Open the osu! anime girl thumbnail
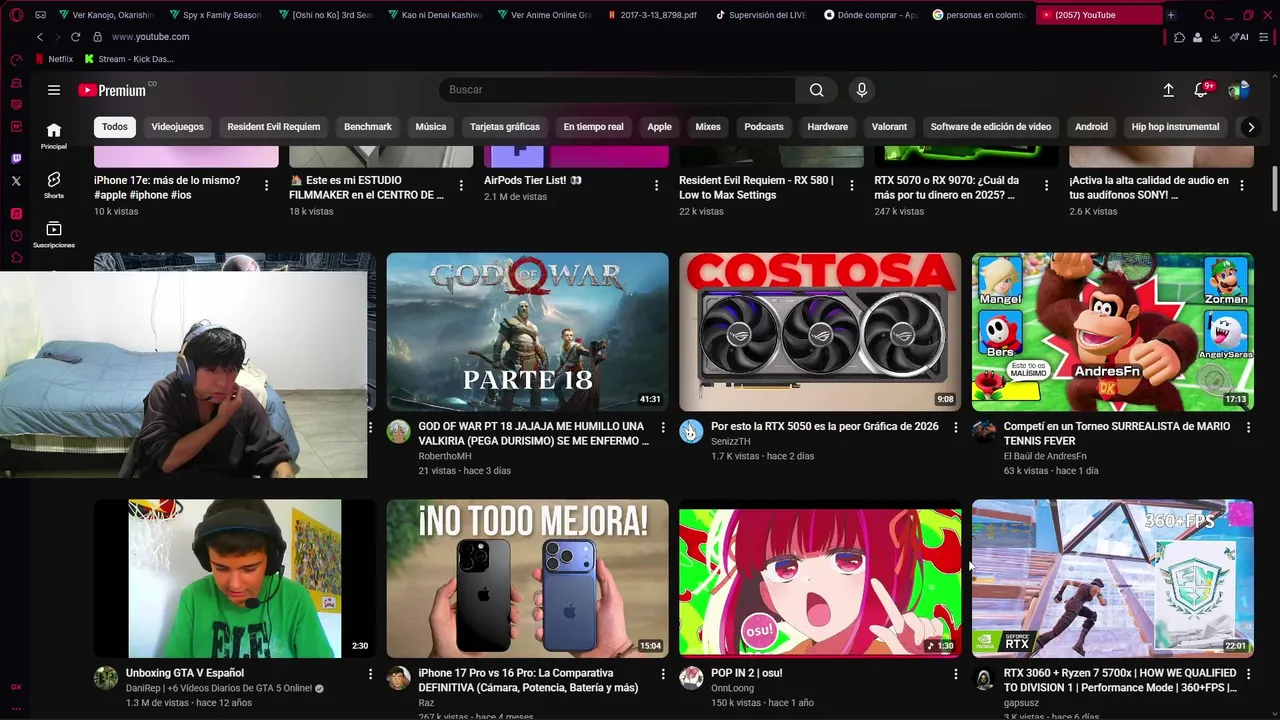The height and width of the screenshot is (720, 1280). tap(820, 579)
